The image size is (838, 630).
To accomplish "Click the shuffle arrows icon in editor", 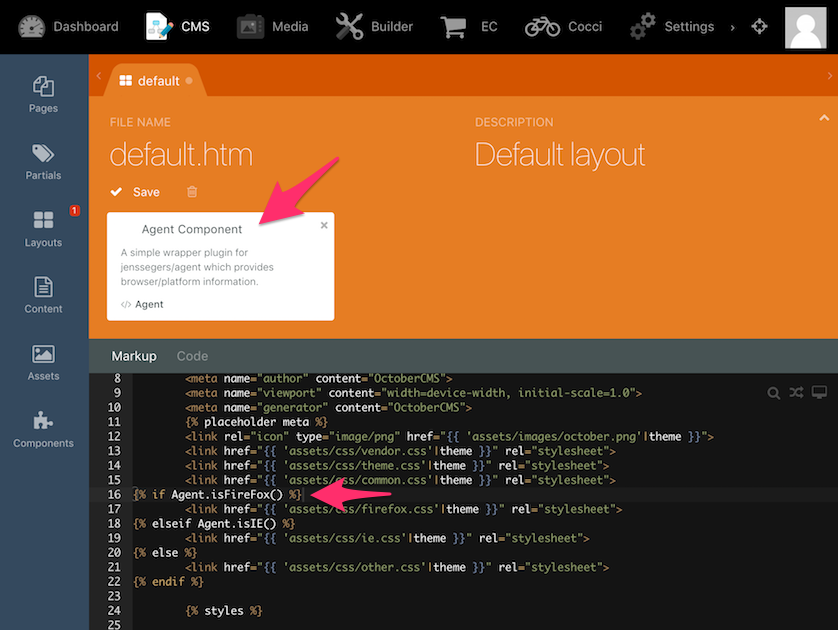I will (796, 393).
